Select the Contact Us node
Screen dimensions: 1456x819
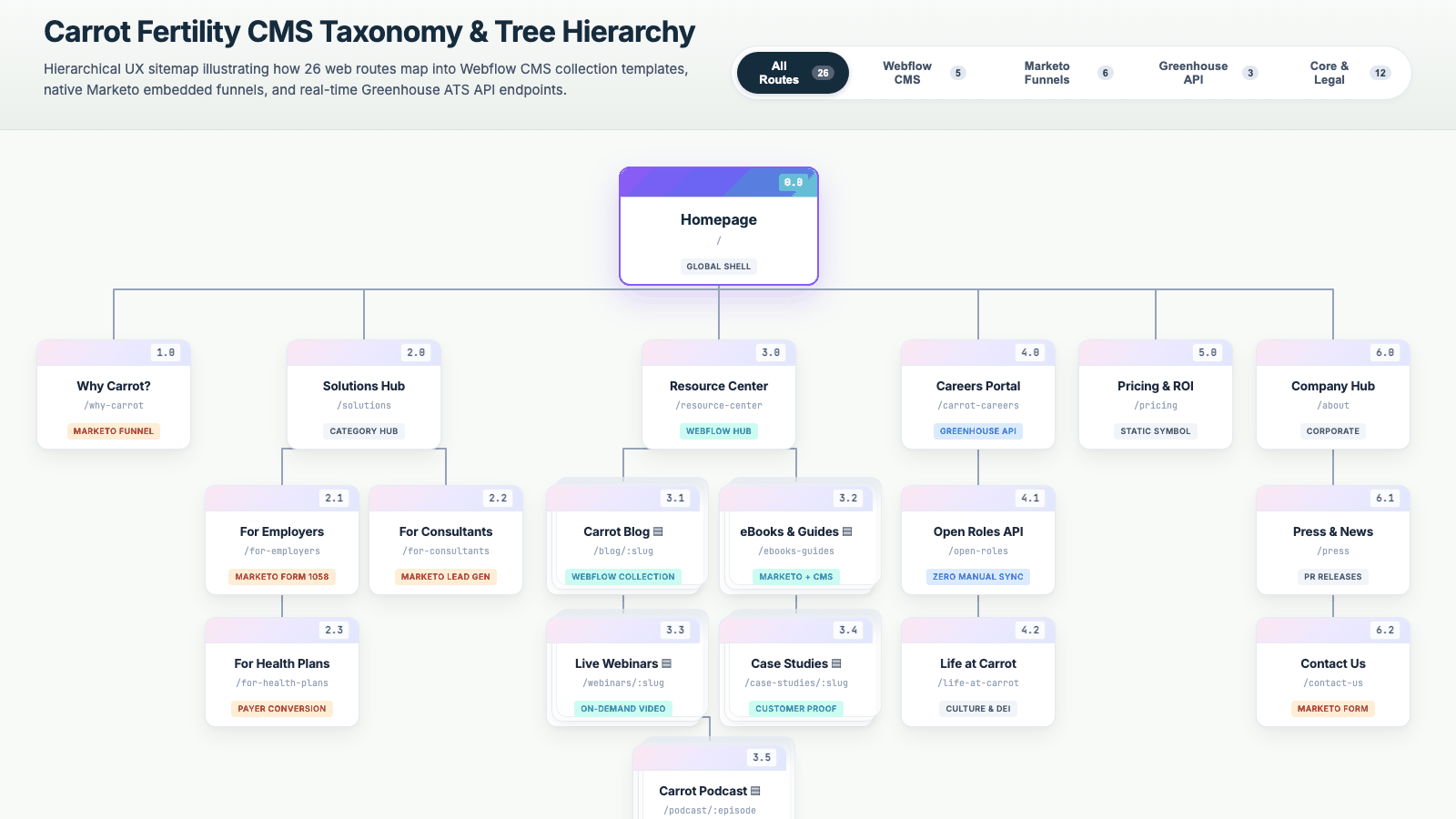[1333, 672]
